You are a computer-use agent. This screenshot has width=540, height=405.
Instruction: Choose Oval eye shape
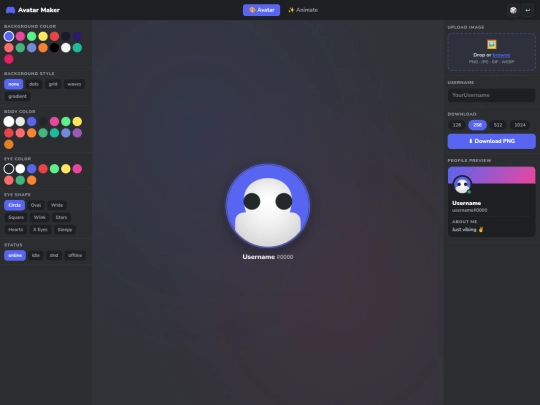coord(36,205)
